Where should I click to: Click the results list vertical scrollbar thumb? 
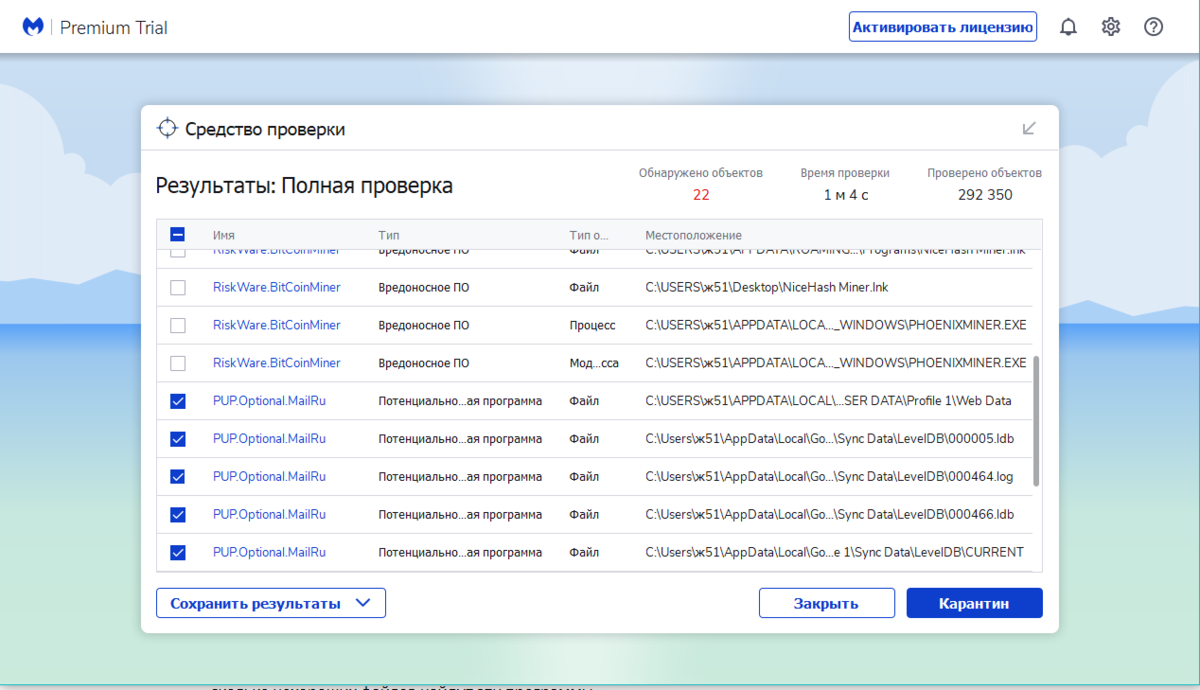(x=1036, y=421)
